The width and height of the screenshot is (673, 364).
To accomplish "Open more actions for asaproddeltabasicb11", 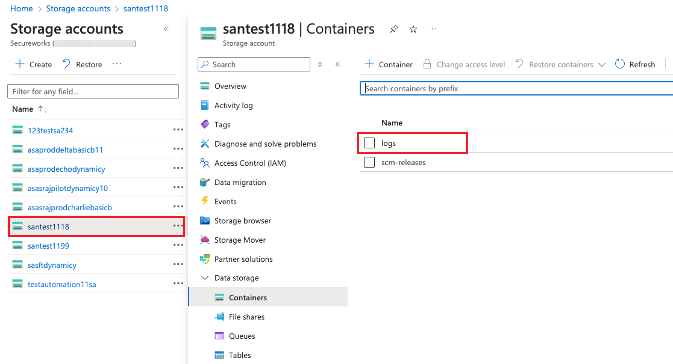I will (x=178, y=149).
